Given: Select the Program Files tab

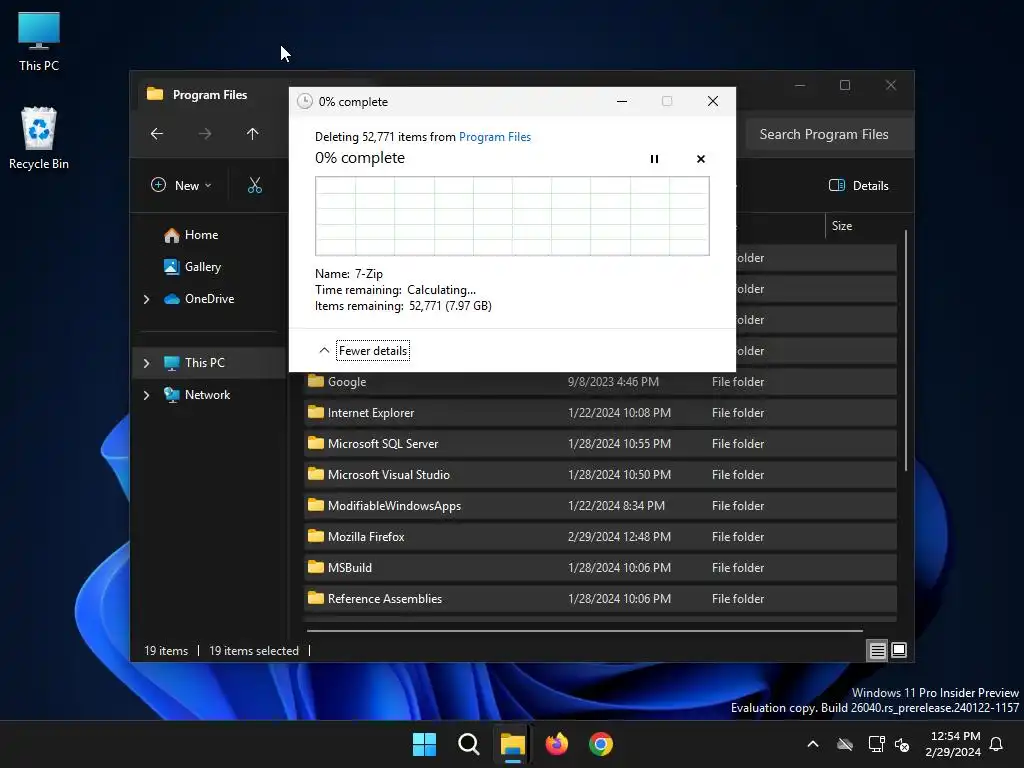Looking at the screenshot, I should [210, 95].
